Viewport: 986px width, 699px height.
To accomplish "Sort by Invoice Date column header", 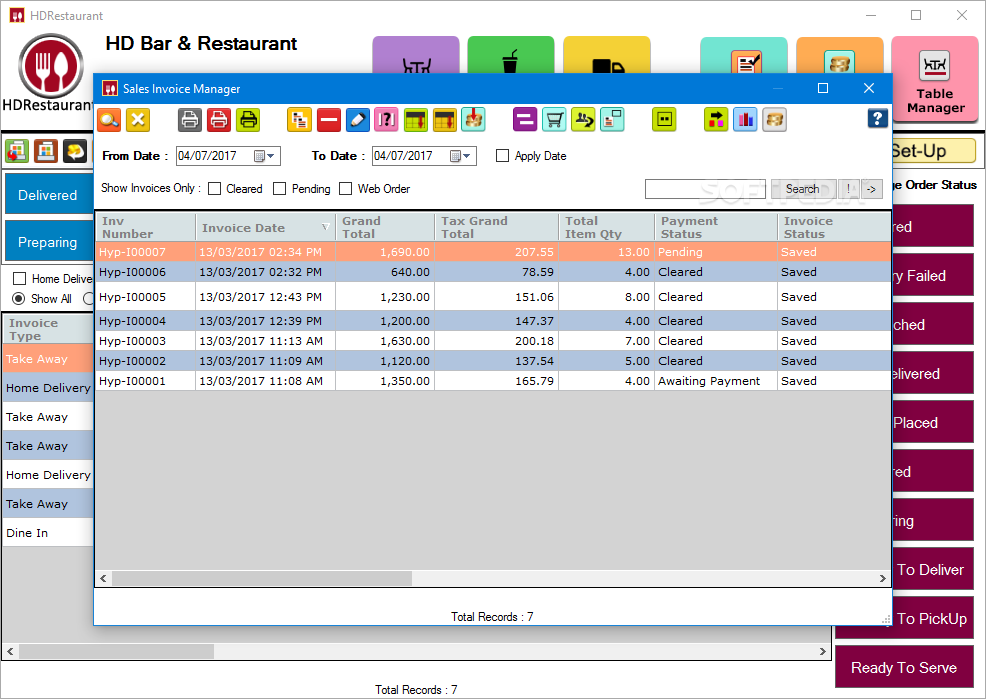I will (x=265, y=228).
